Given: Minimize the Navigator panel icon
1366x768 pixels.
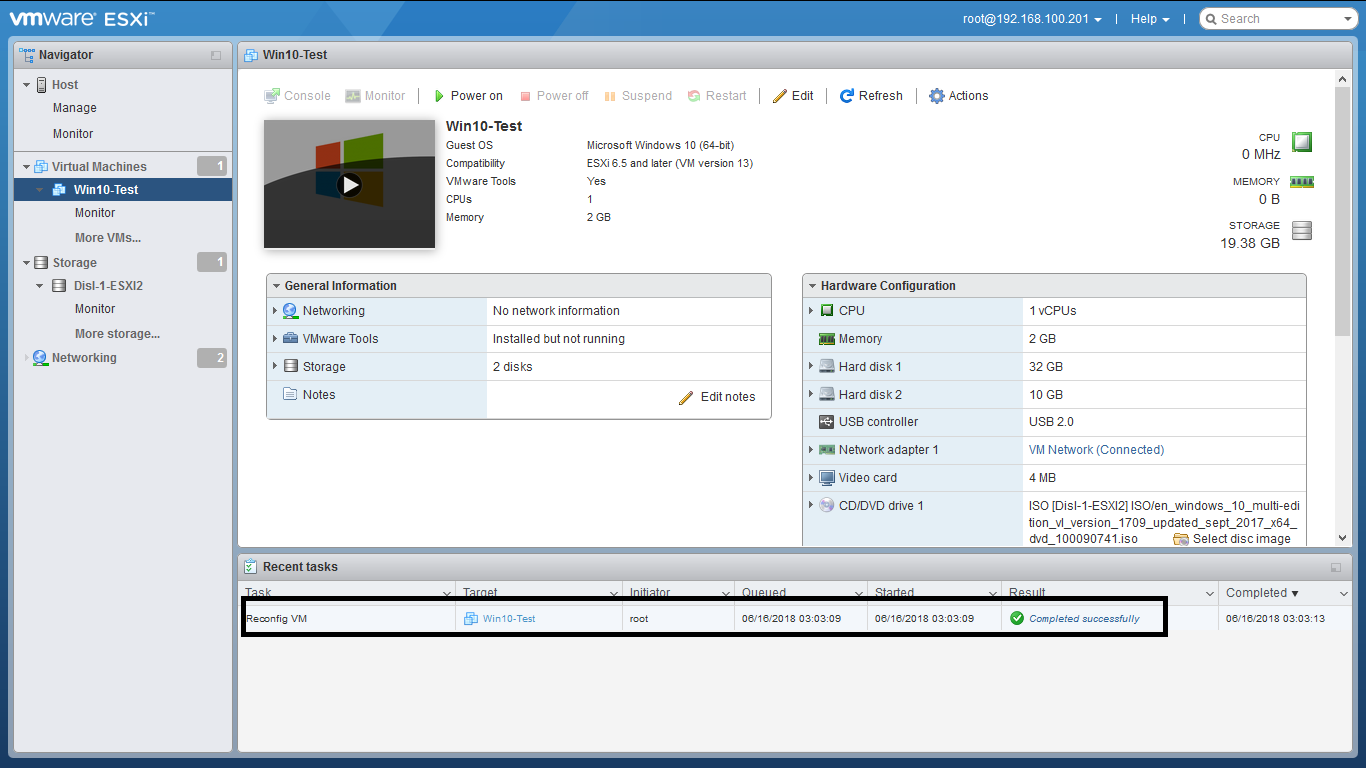Looking at the screenshot, I should [x=216, y=56].
